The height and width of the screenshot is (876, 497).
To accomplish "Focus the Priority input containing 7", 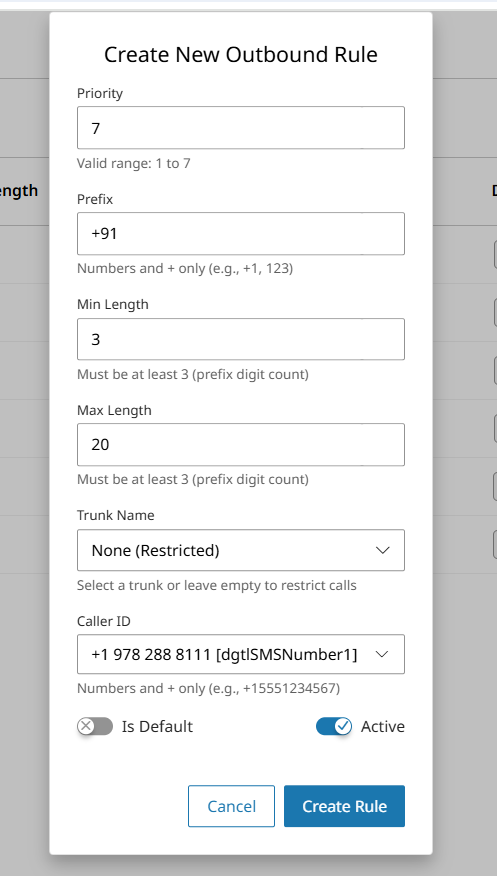I will click(241, 128).
